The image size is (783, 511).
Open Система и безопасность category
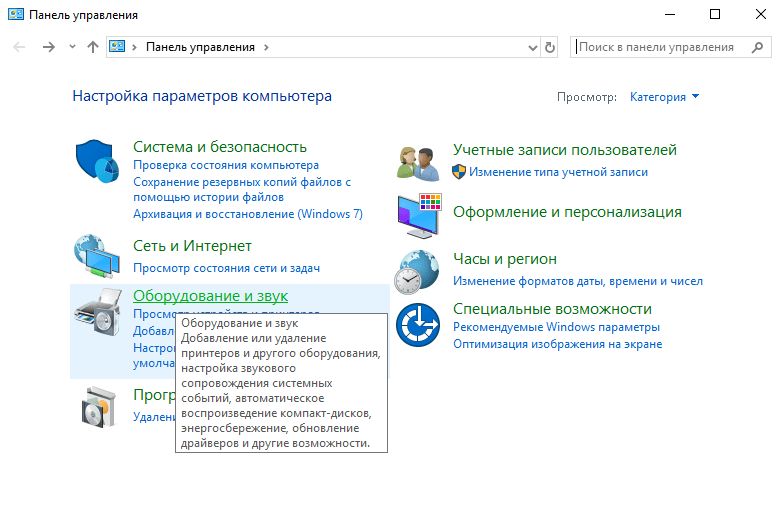[x=219, y=147]
